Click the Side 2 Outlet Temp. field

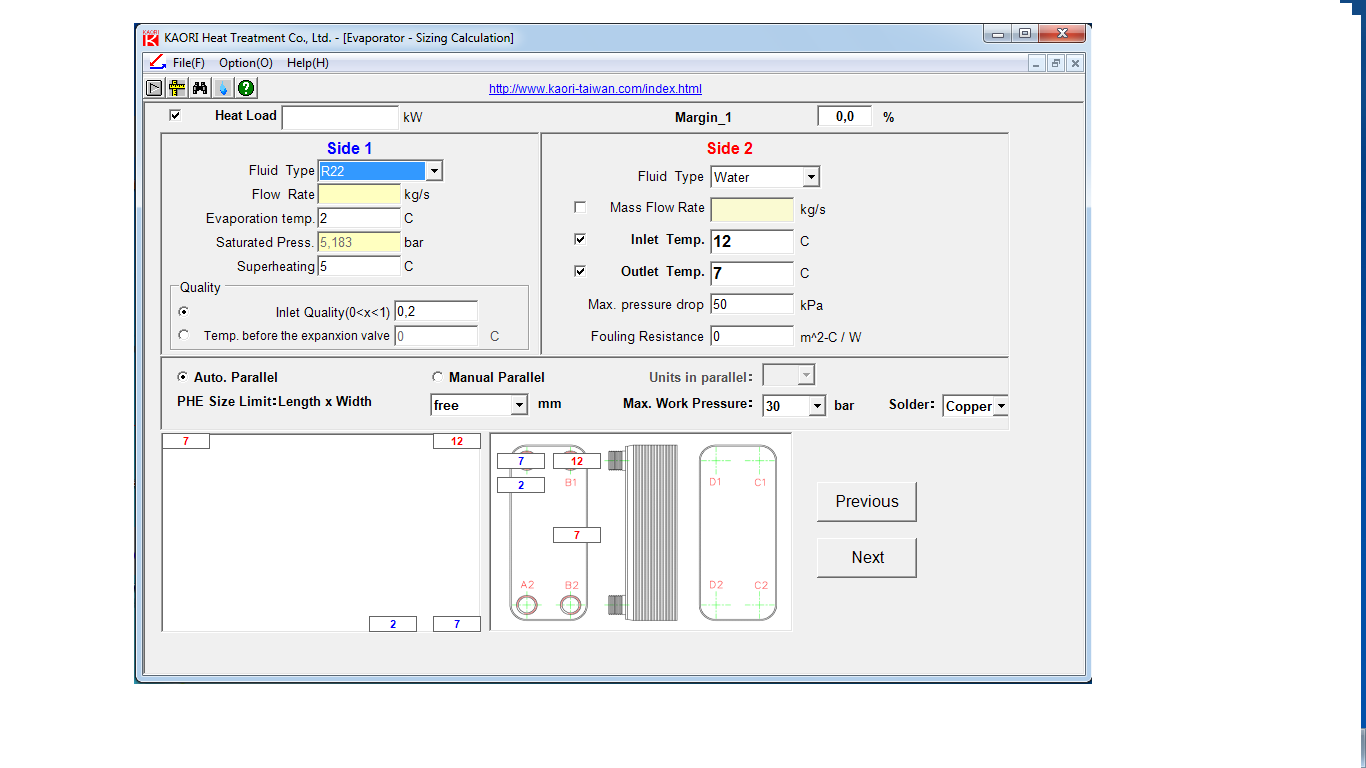pyautogui.click(x=752, y=273)
